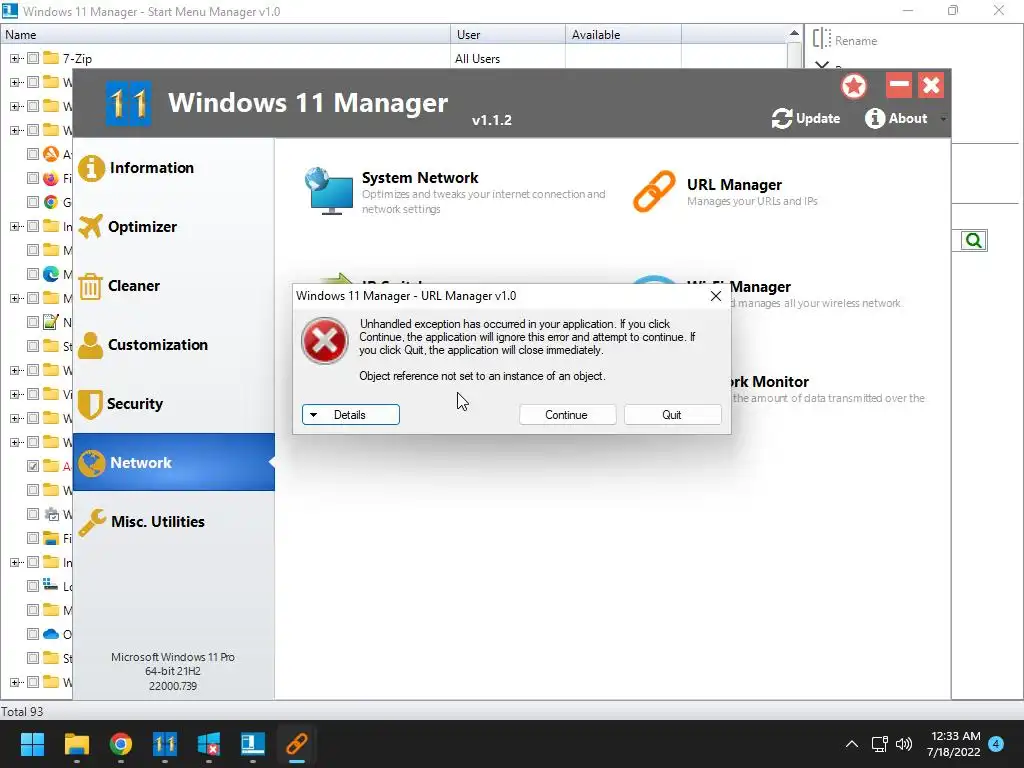
Task: Click Quit in the error dialog
Action: [x=673, y=415]
